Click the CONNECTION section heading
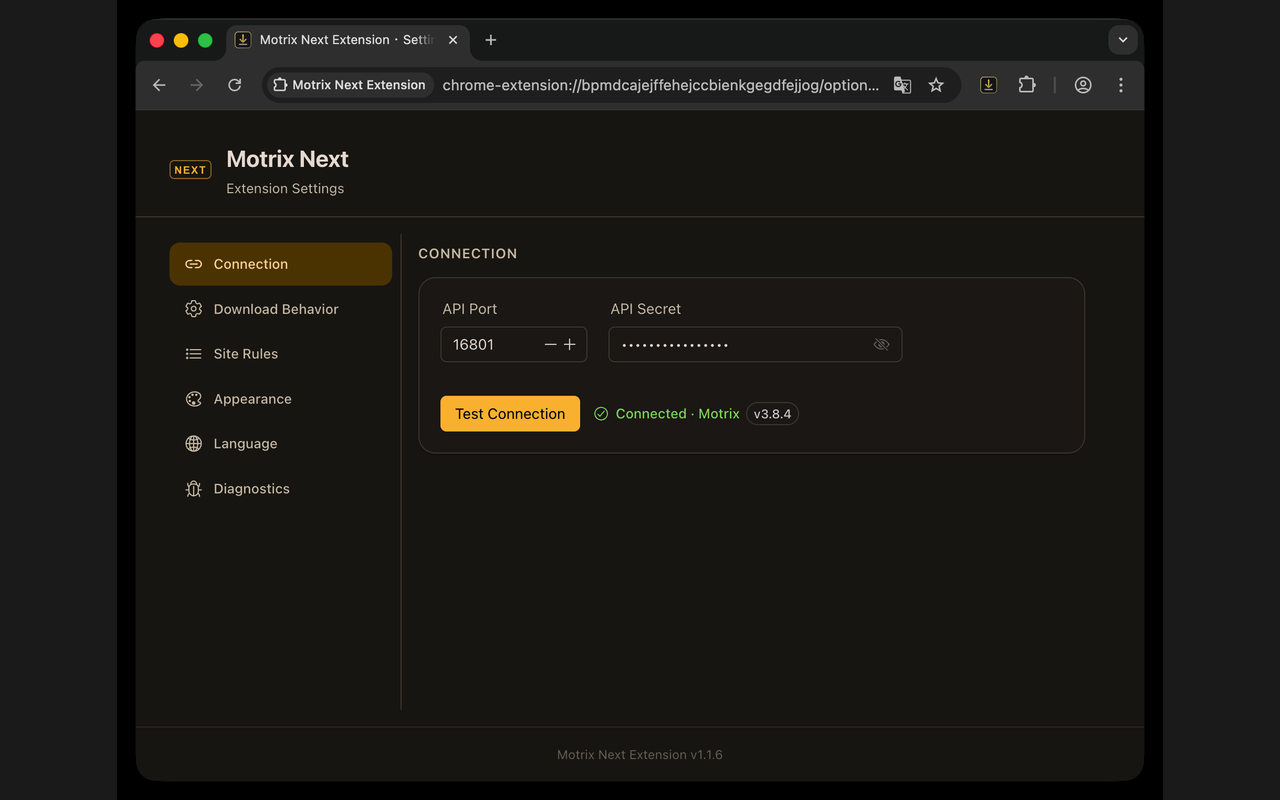This screenshot has height=800, width=1280. pos(468,254)
